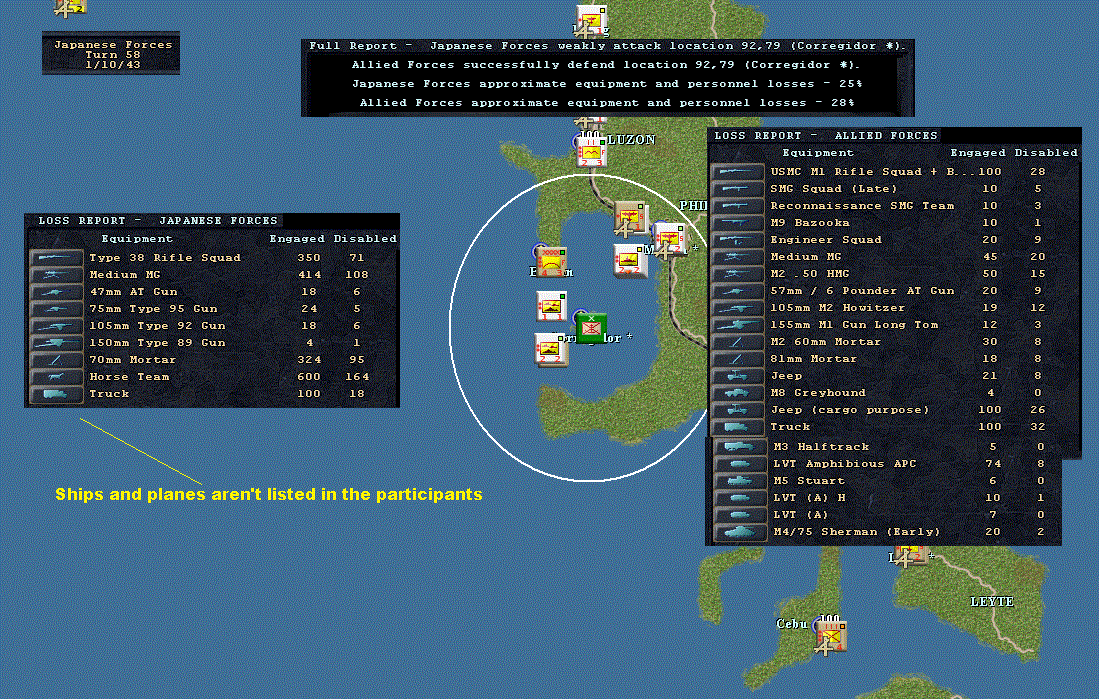The width and height of the screenshot is (1099, 699).
Task: Click the 150mm Type 89 Gun icon
Action: click(57, 343)
